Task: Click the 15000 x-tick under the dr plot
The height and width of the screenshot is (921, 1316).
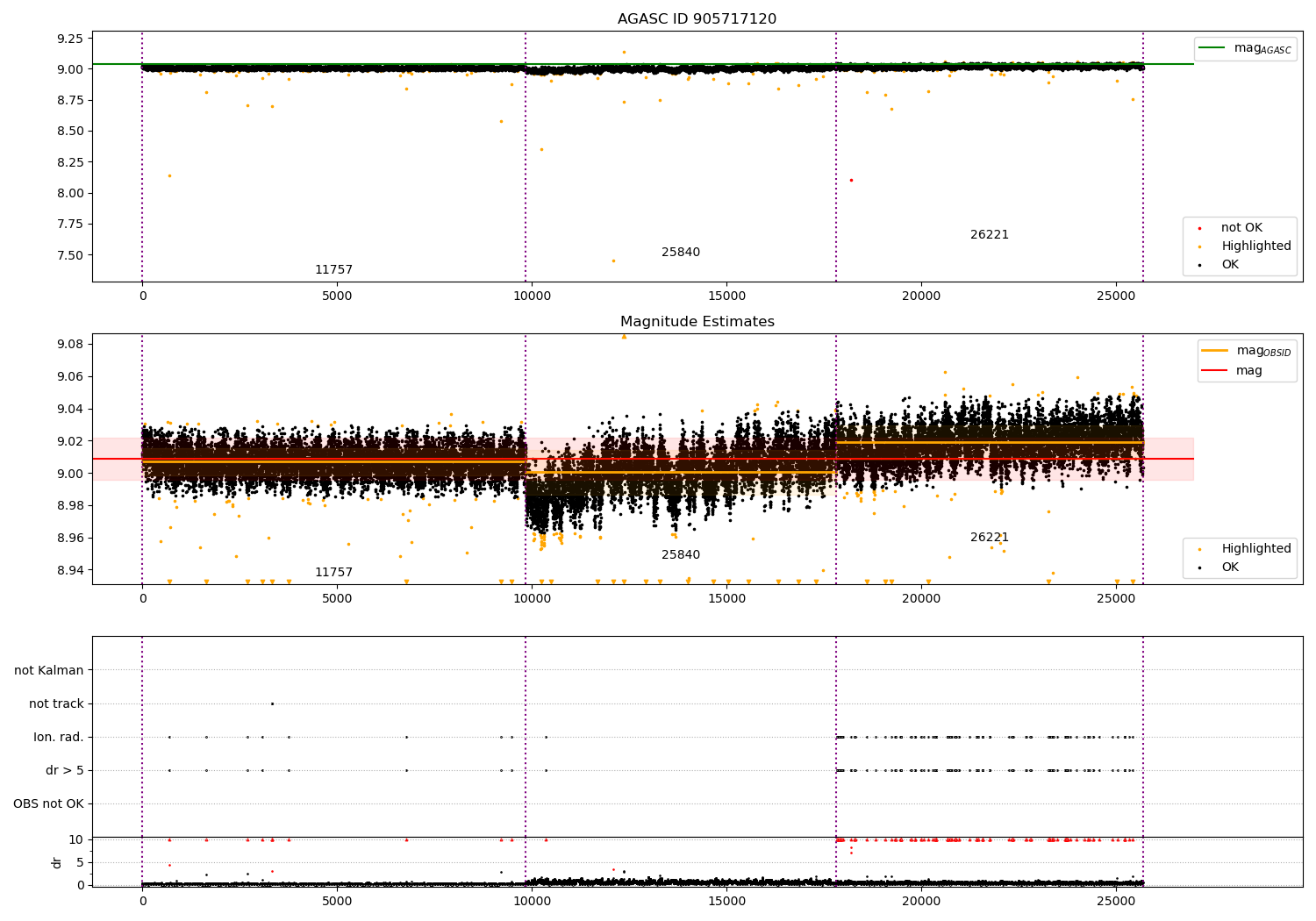Action: pos(726,901)
